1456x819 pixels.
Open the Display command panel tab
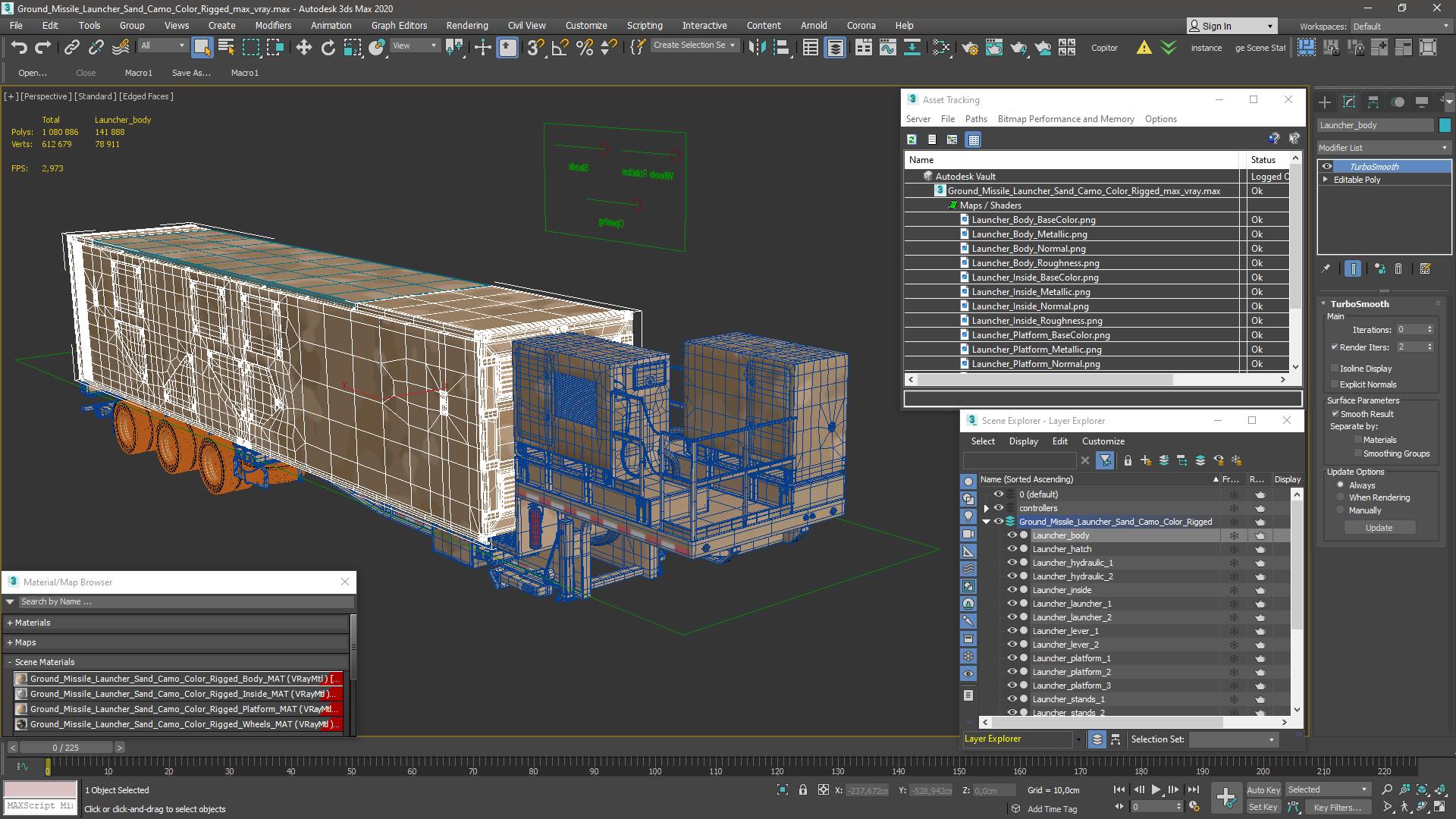pos(1422,102)
